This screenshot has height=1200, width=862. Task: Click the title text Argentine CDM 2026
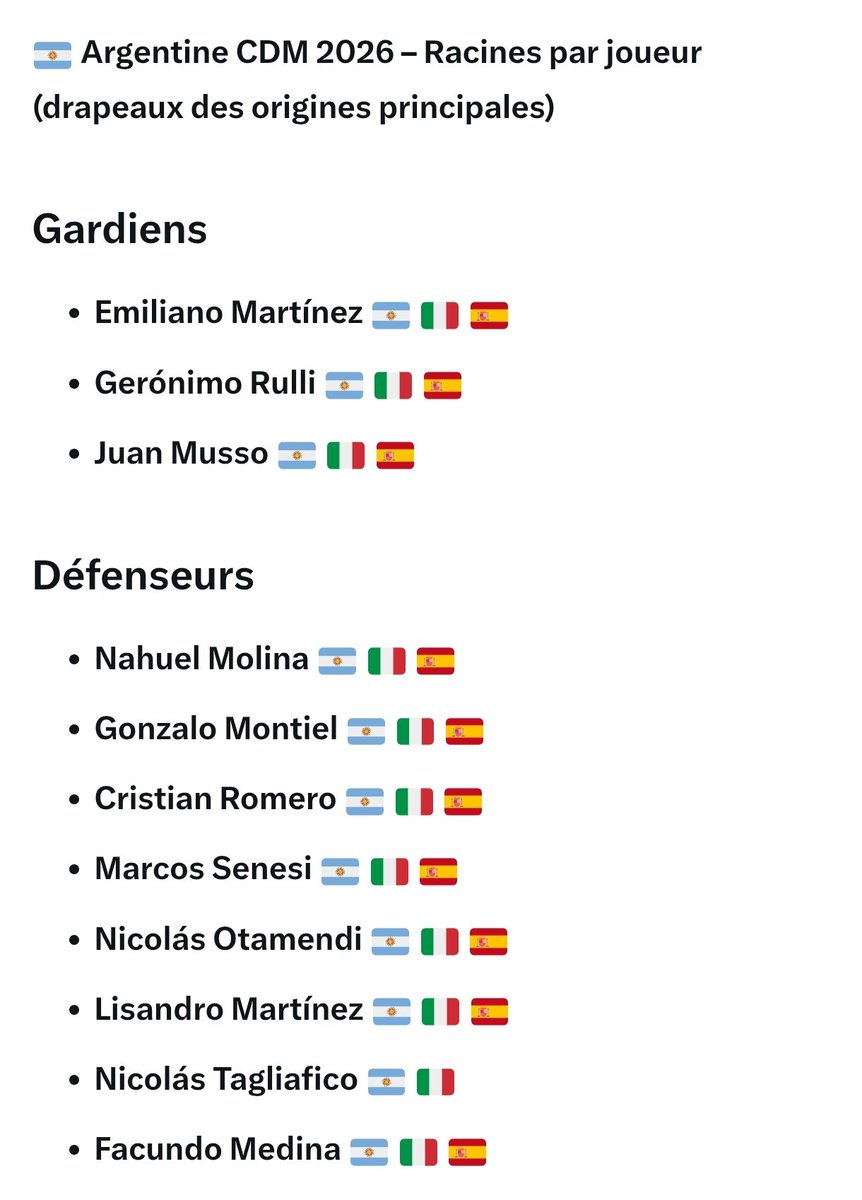click(x=238, y=54)
